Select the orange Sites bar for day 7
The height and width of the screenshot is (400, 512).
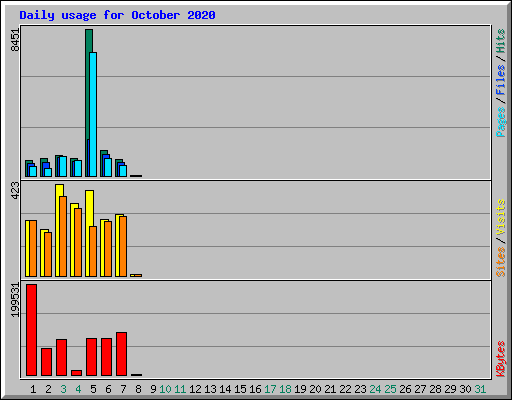coord(123,246)
